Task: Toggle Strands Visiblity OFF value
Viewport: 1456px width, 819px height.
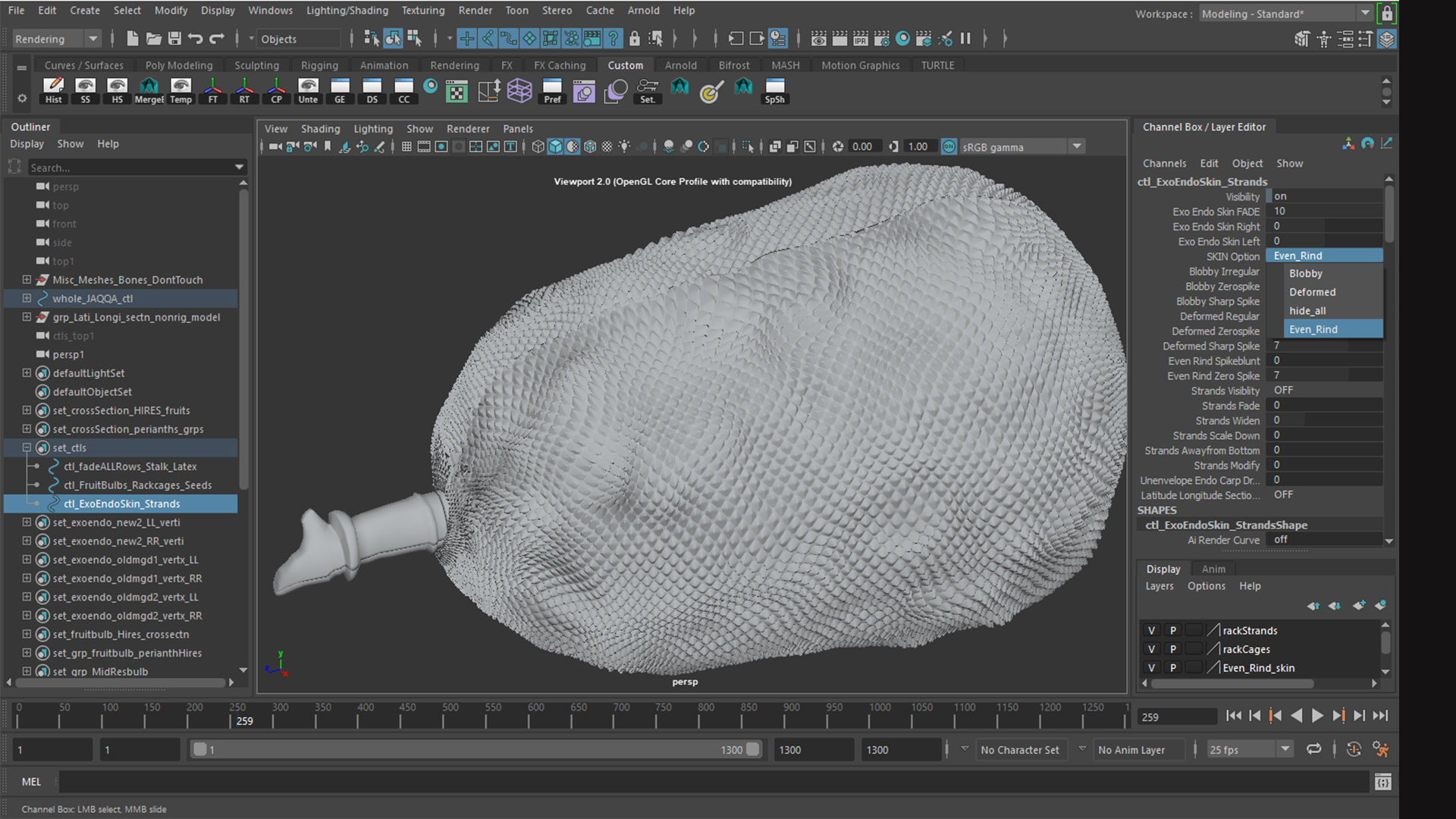Action: [1324, 391]
